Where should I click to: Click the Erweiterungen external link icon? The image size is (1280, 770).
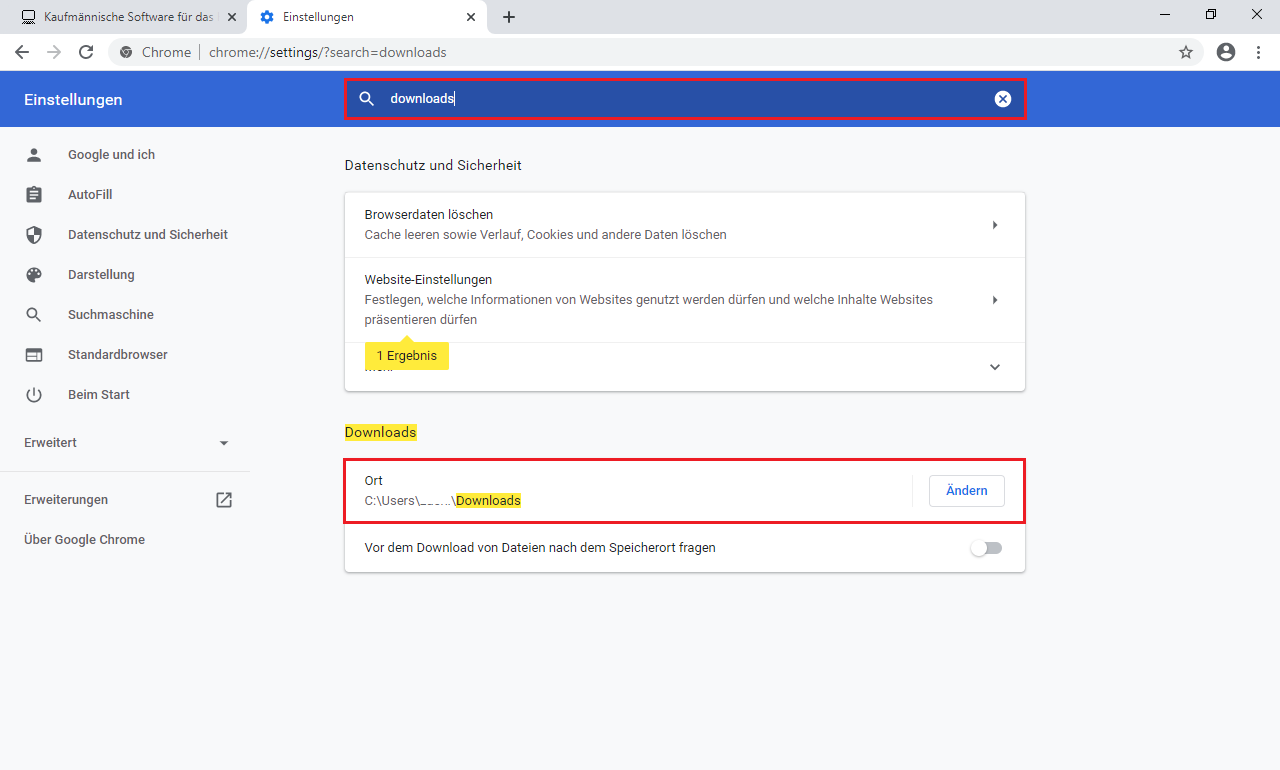224,500
